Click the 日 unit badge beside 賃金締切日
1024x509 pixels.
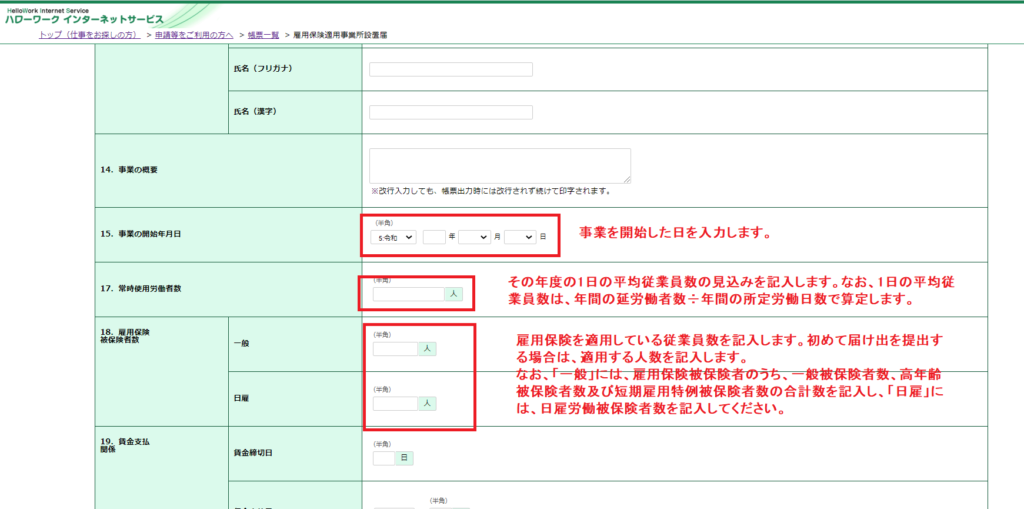[404, 458]
